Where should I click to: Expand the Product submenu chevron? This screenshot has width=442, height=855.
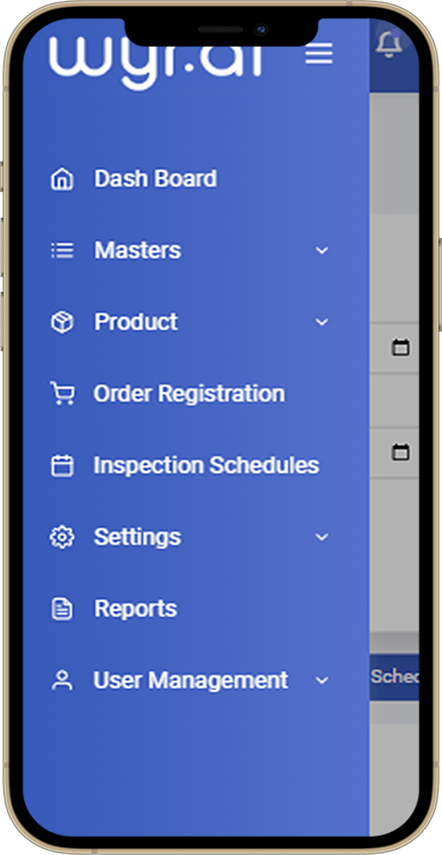[x=322, y=322]
